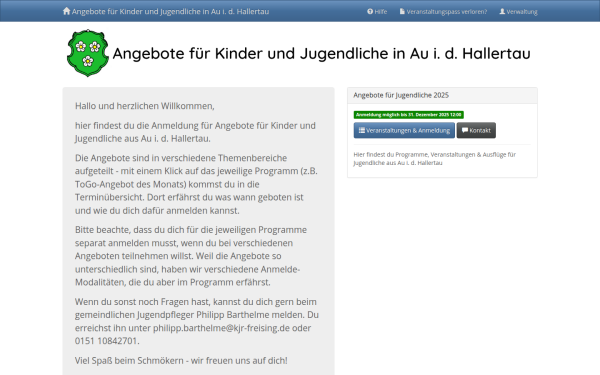Open 'Veranstaltungspass verloren?' link
Screen dimensions: 600x375
[443, 11]
